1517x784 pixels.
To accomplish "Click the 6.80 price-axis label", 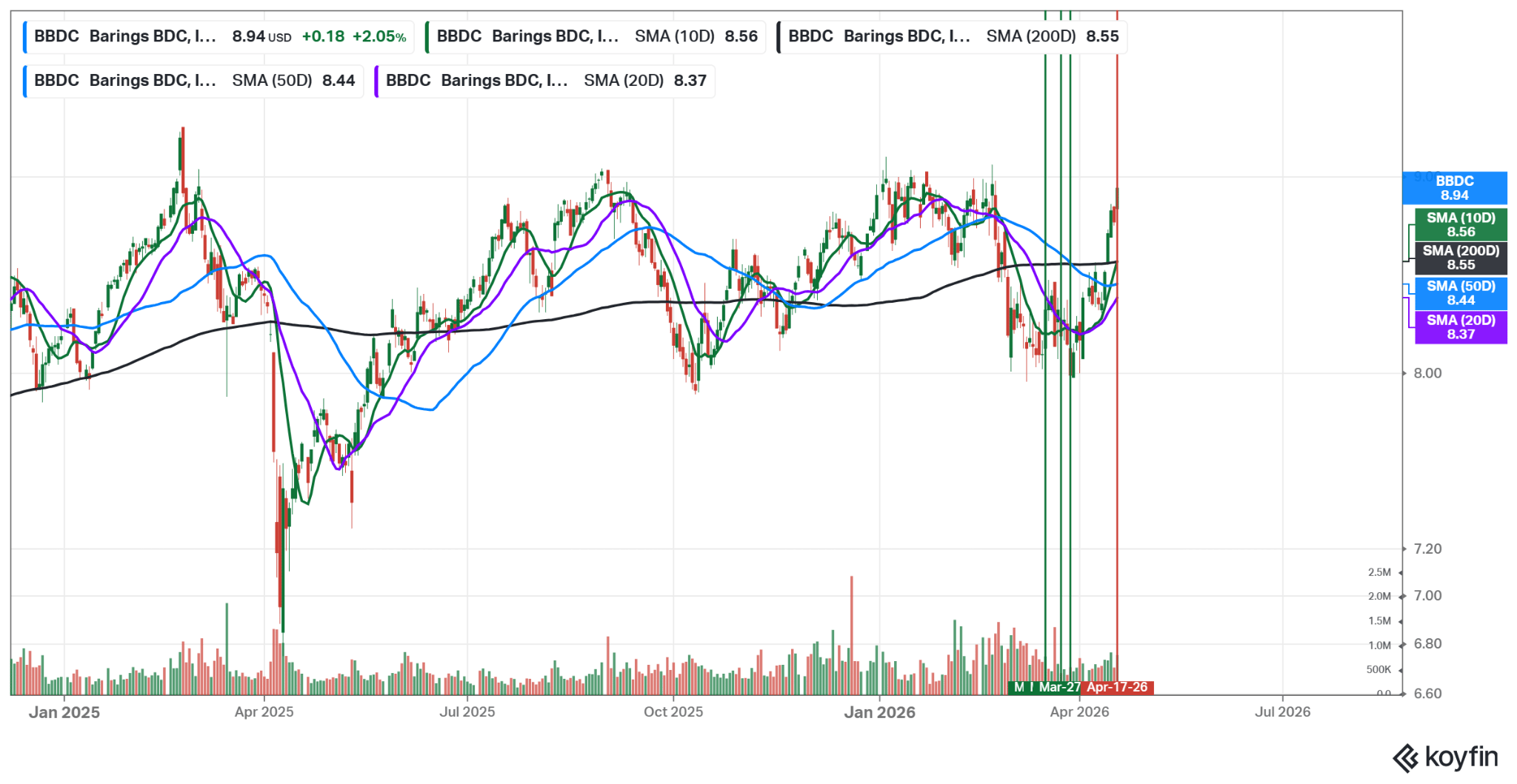I will (x=1427, y=644).
